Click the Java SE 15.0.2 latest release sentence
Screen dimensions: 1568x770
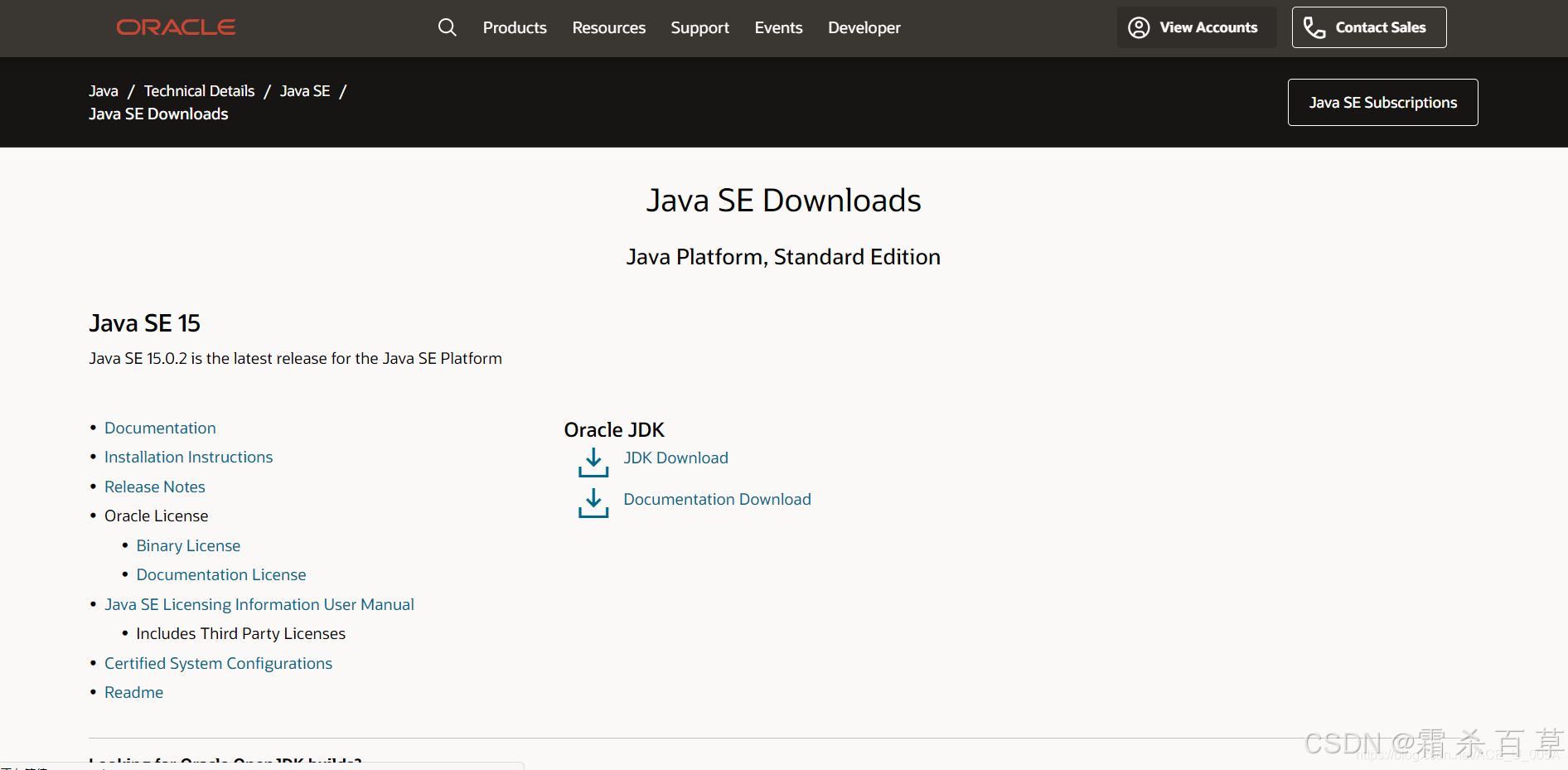(x=295, y=359)
